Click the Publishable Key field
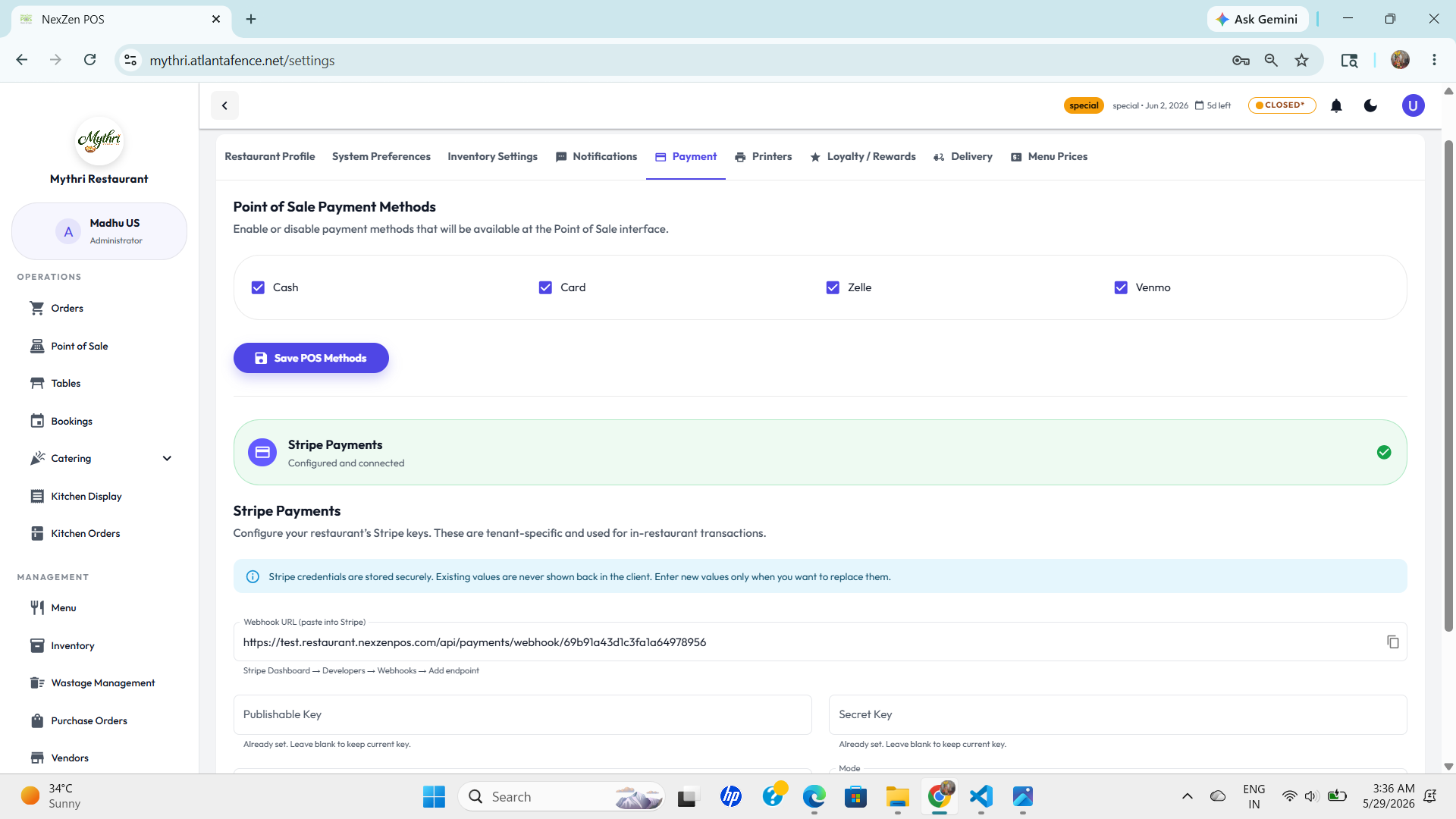This screenshot has height=819, width=1456. coord(522,714)
